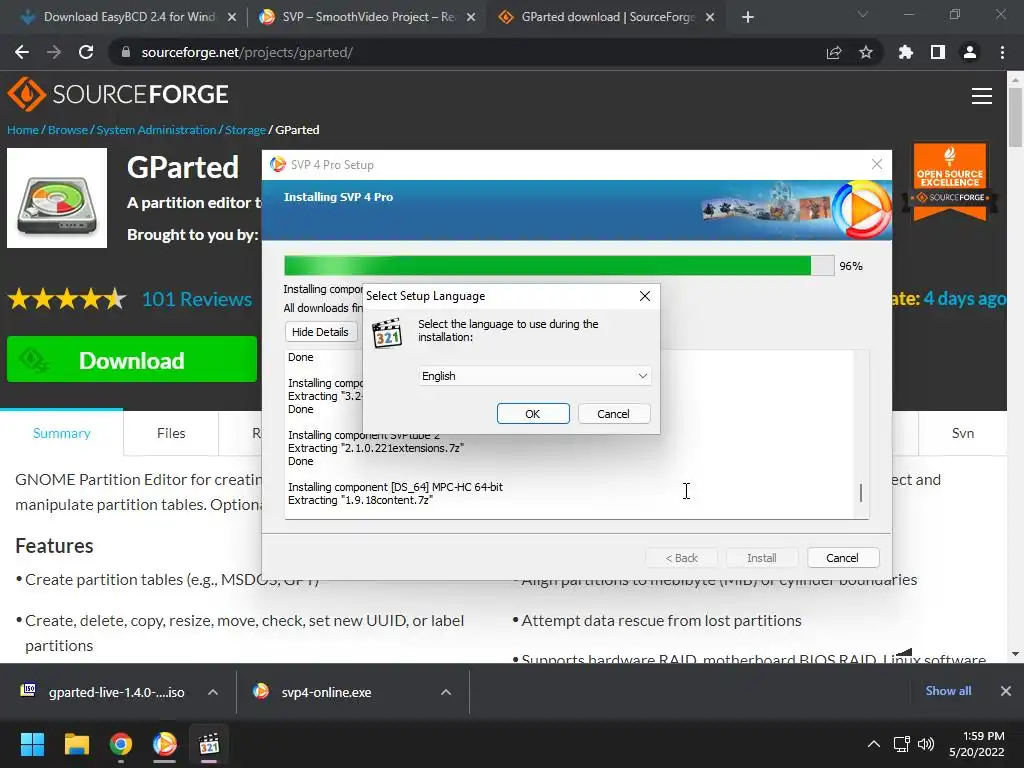The image size is (1024, 768).
Task: Open the 101 Reviews link
Action: tap(197, 299)
